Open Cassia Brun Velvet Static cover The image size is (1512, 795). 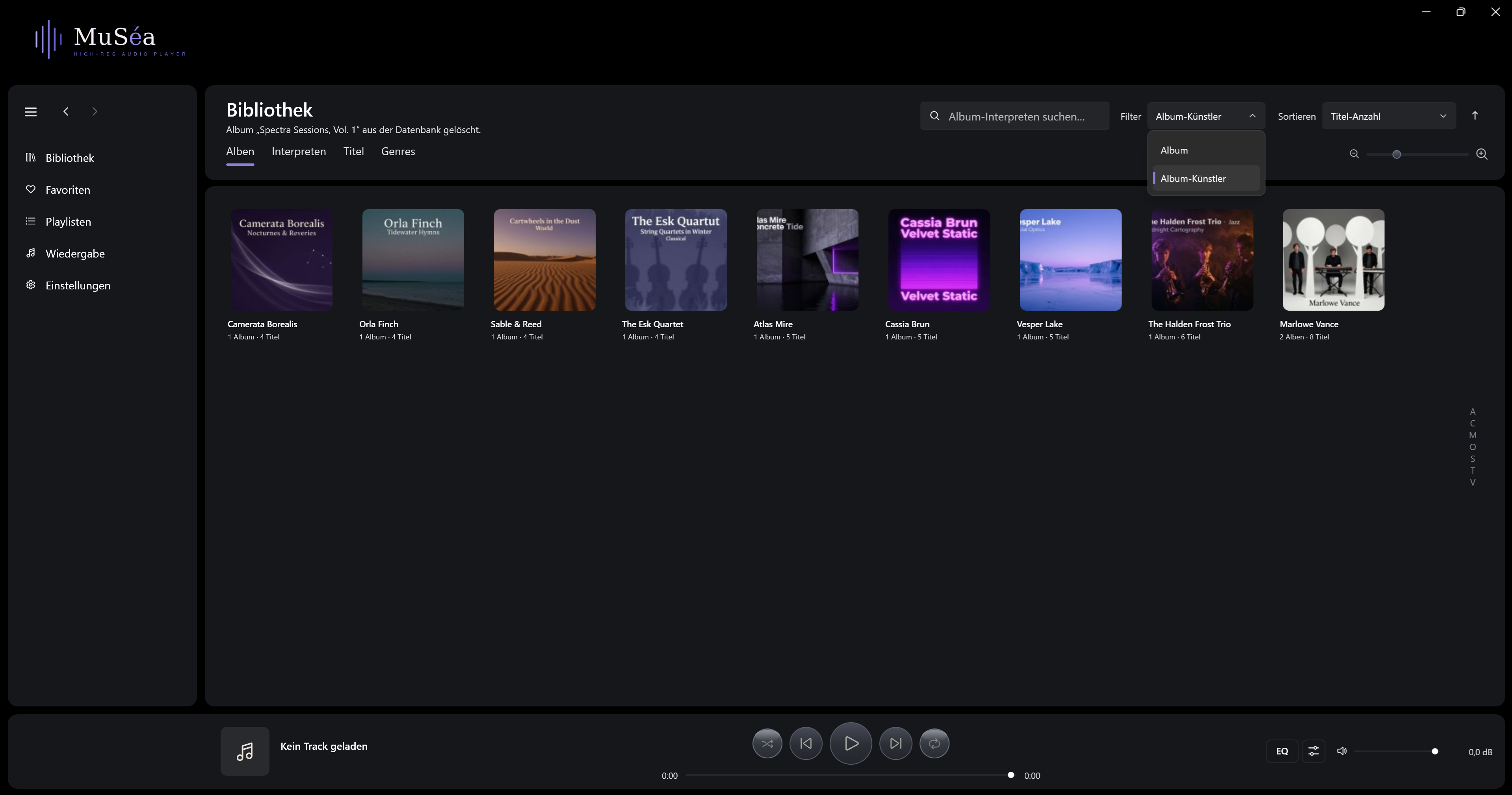click(939, 260)
